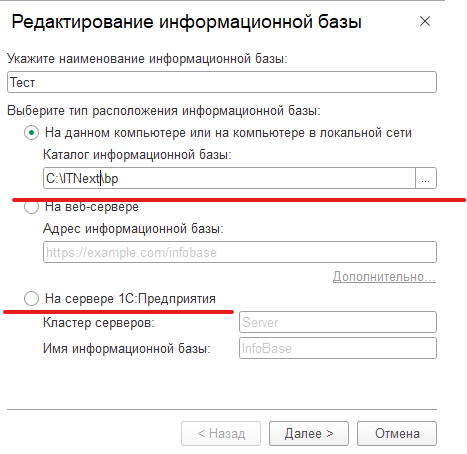
Task: Click the infobase name field containing 'Тест'
Action: [222, 82]
